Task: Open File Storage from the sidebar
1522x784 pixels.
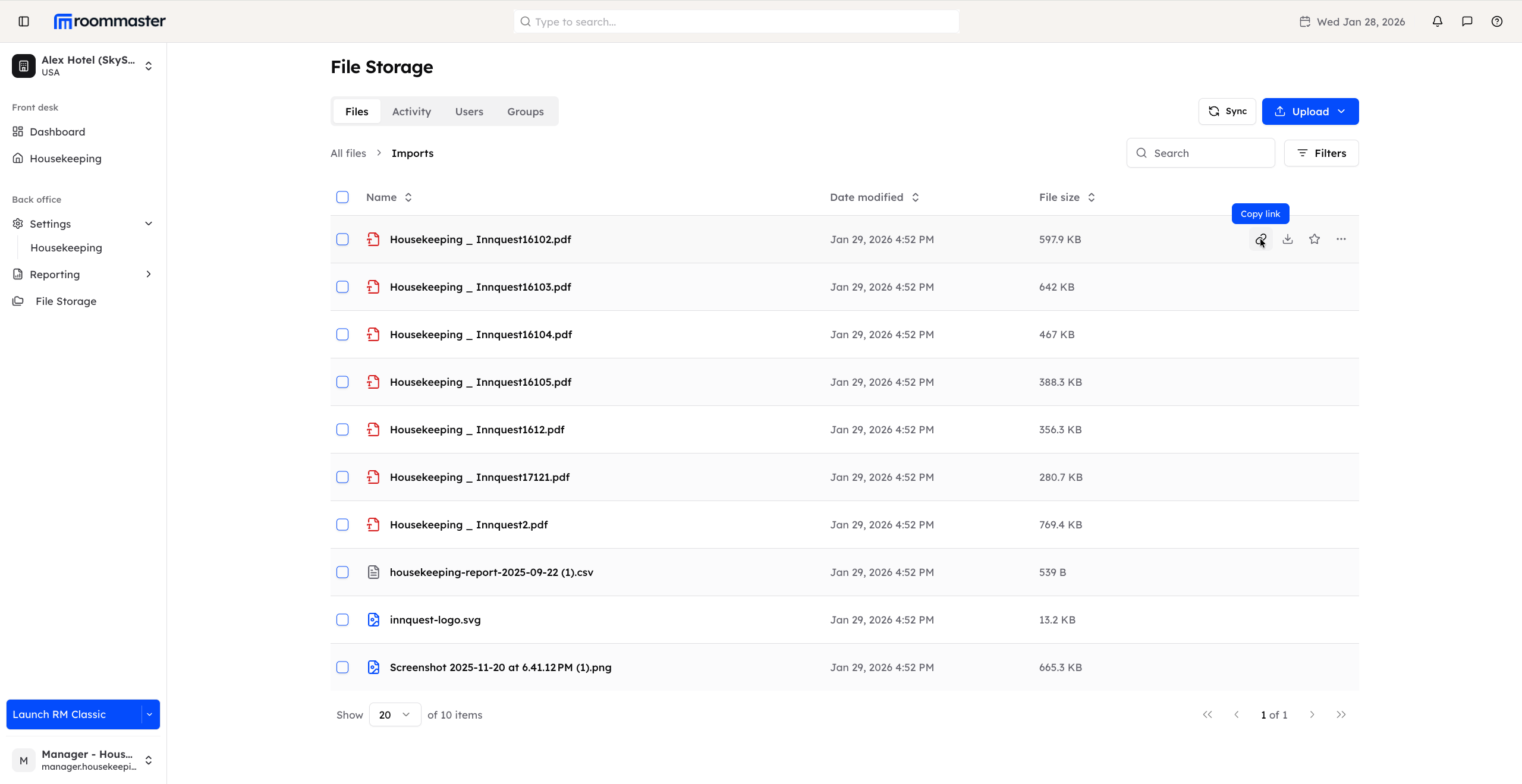Action: point(65,301)
